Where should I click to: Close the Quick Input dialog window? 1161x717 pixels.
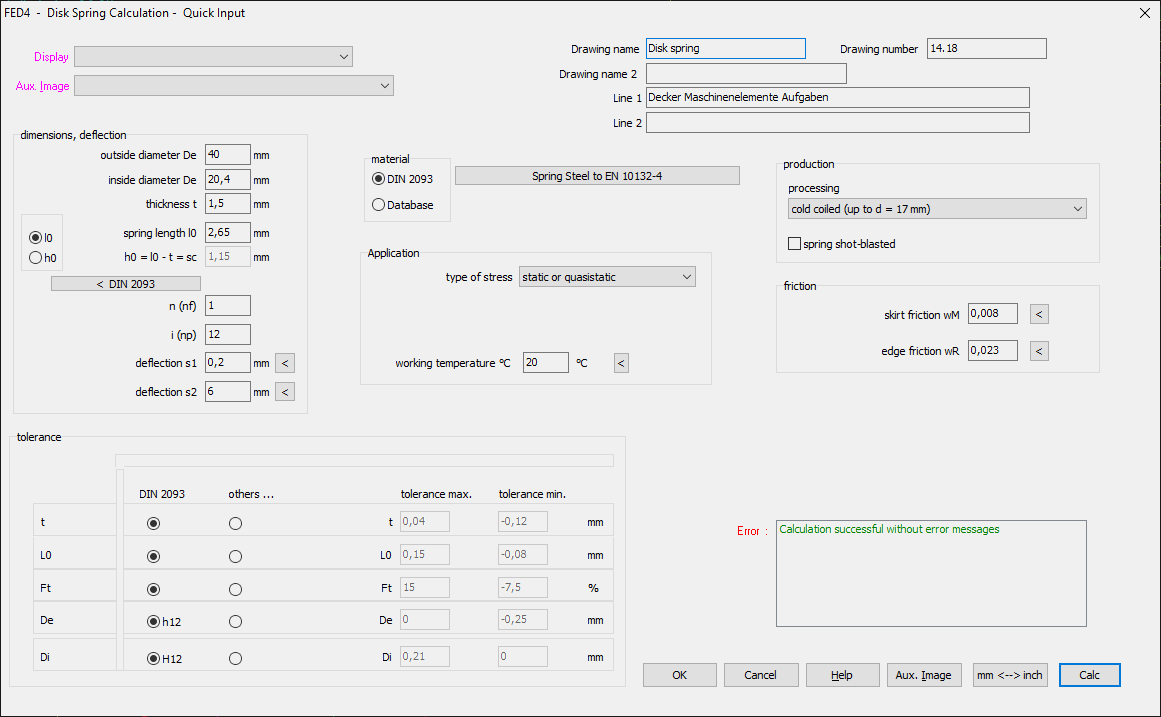pos(1145,13)
